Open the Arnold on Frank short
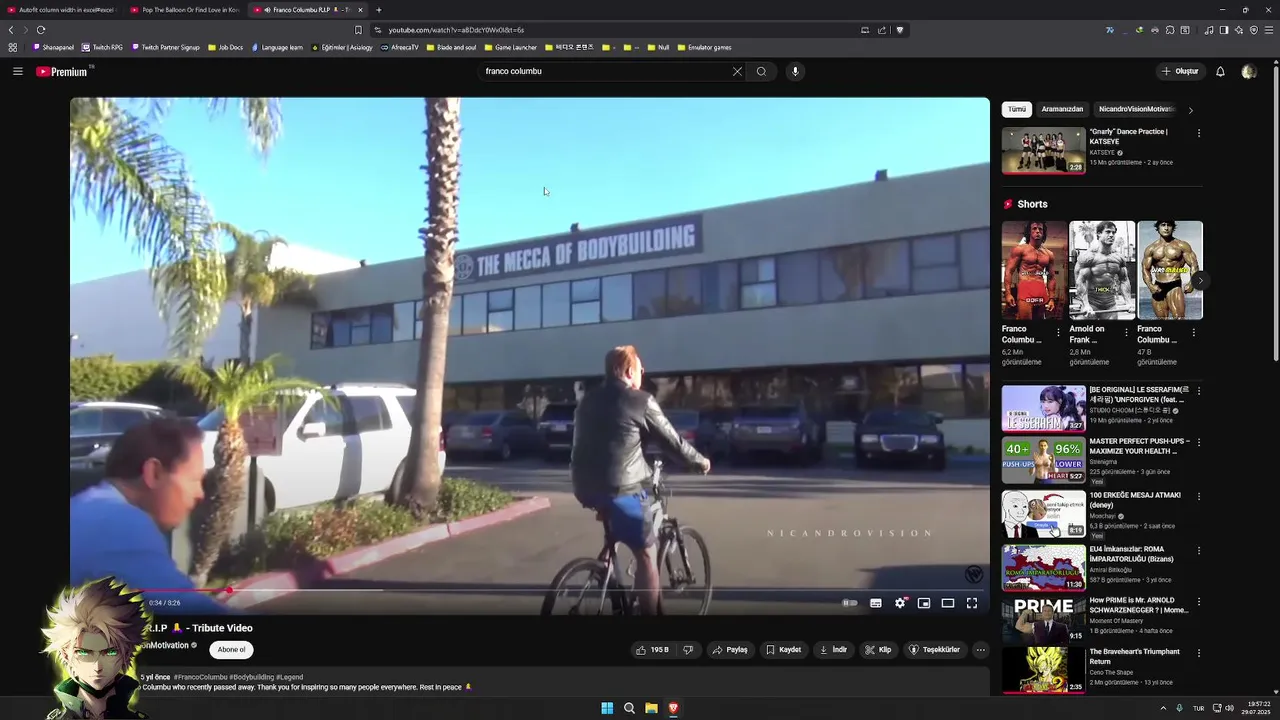 (1102, 270)
